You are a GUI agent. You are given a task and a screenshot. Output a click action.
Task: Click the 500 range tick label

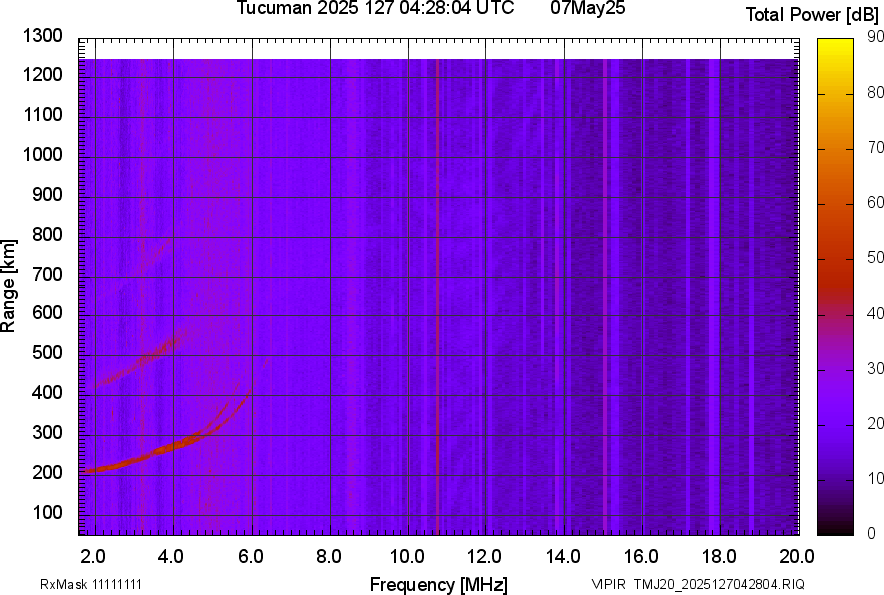(x=47, y=352)
